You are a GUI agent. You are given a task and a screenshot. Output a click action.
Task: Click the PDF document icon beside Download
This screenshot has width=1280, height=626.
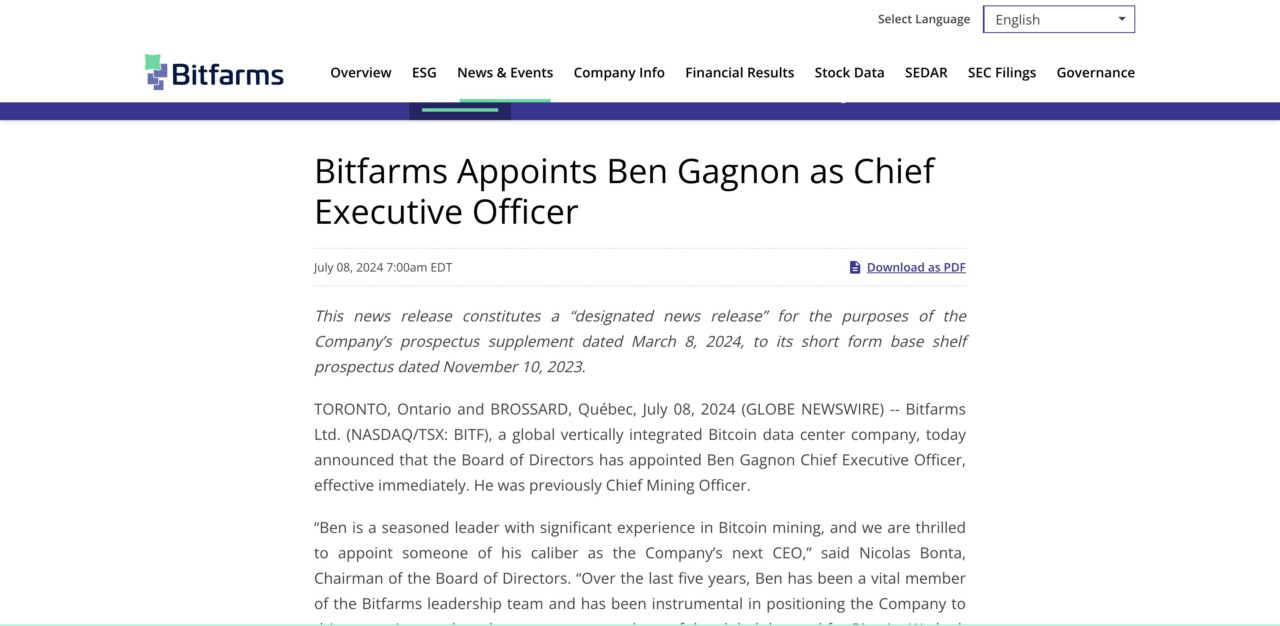[855, 266]
